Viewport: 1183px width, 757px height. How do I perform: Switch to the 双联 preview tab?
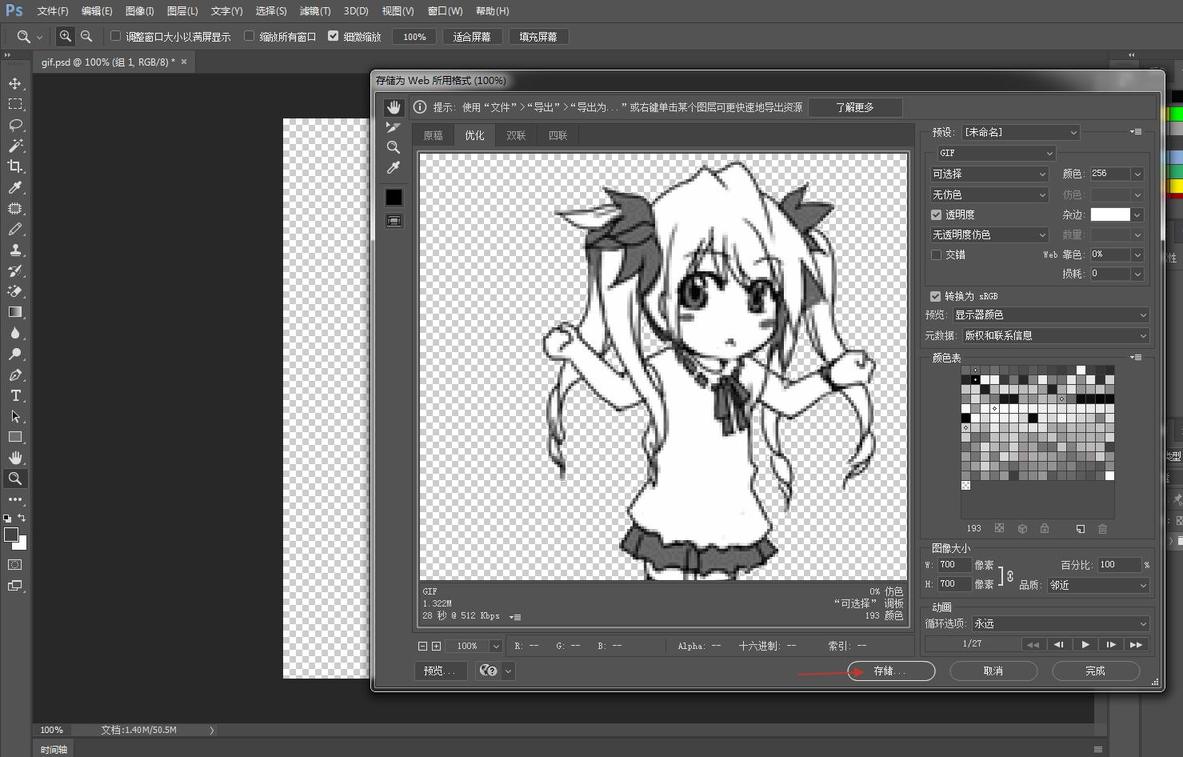point(516,135)
